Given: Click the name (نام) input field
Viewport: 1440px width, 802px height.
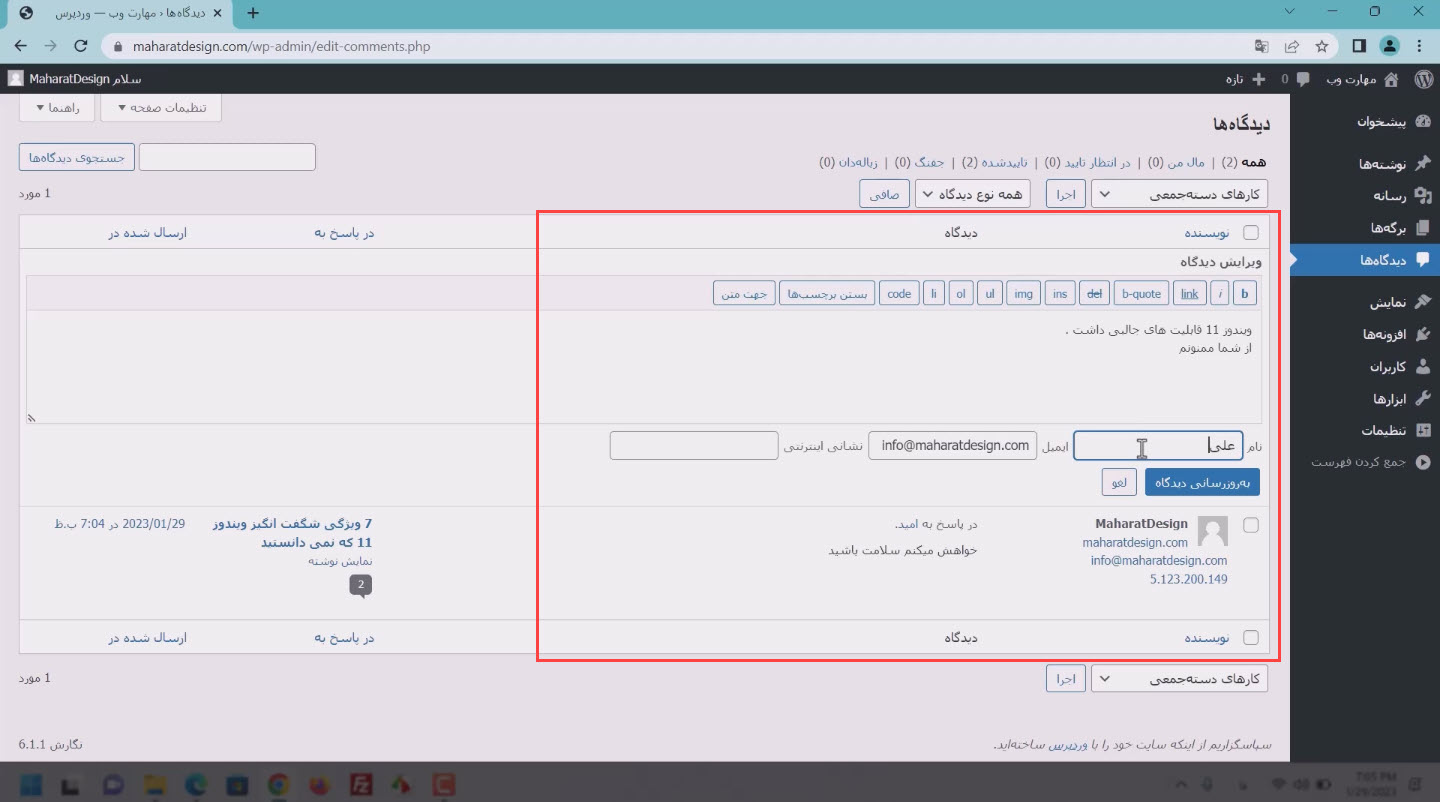Looking at the screenshot, I should click(1158, 446).
